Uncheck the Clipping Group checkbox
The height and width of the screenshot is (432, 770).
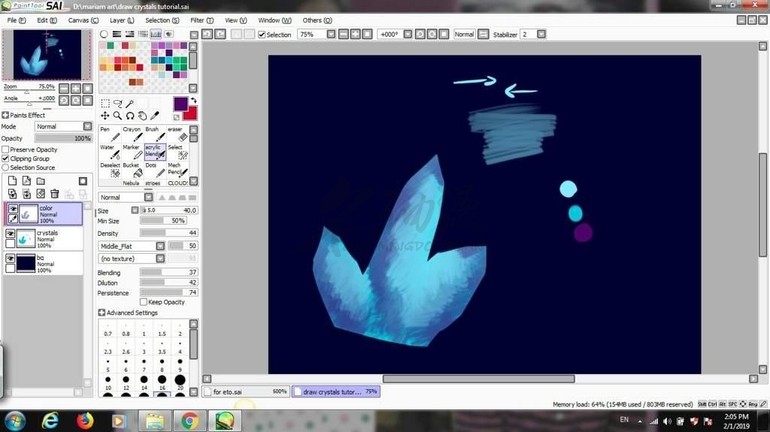pos(5,158)
